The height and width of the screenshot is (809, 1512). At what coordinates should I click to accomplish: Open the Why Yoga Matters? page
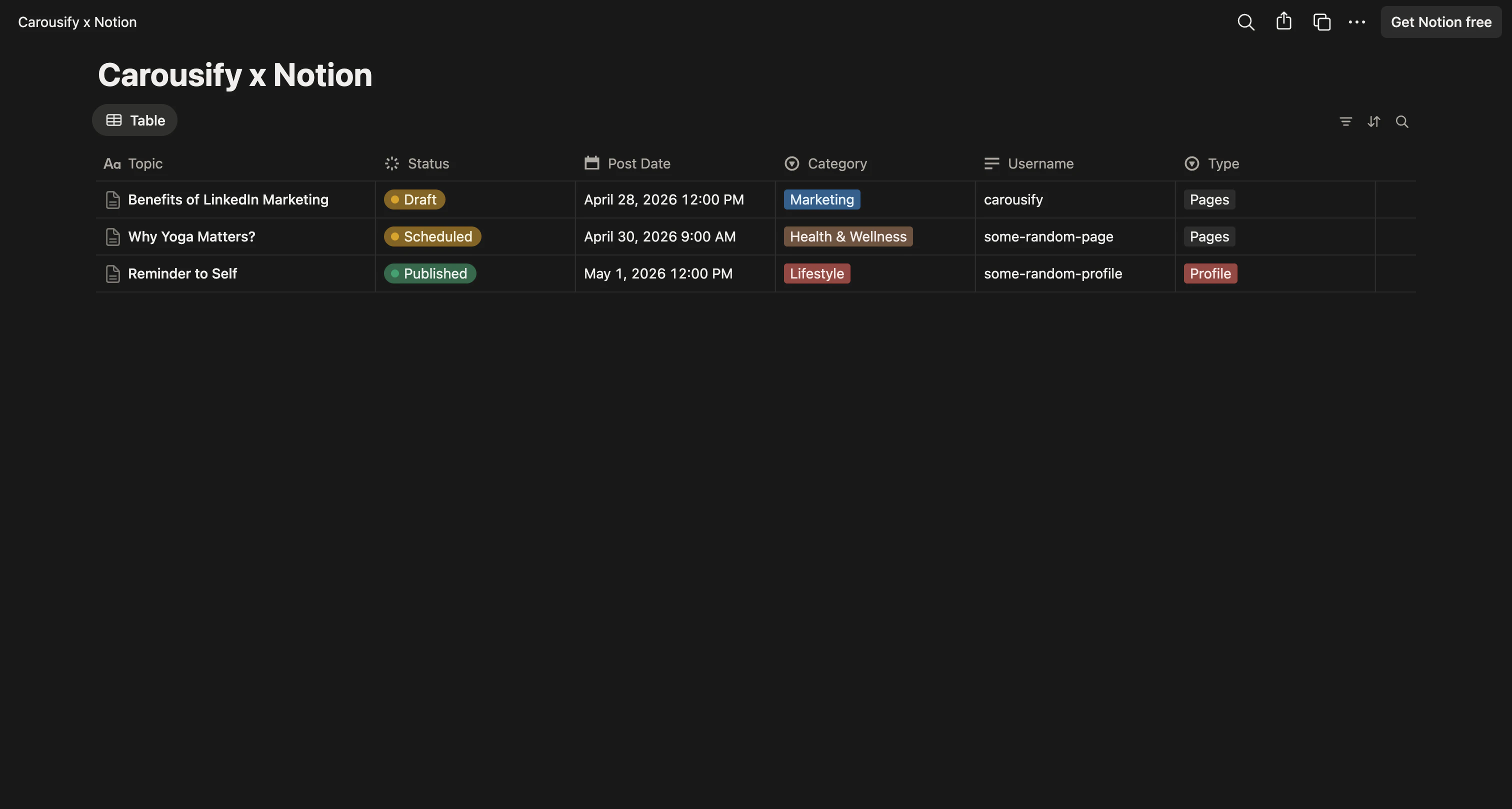click(x=191, y=236)
